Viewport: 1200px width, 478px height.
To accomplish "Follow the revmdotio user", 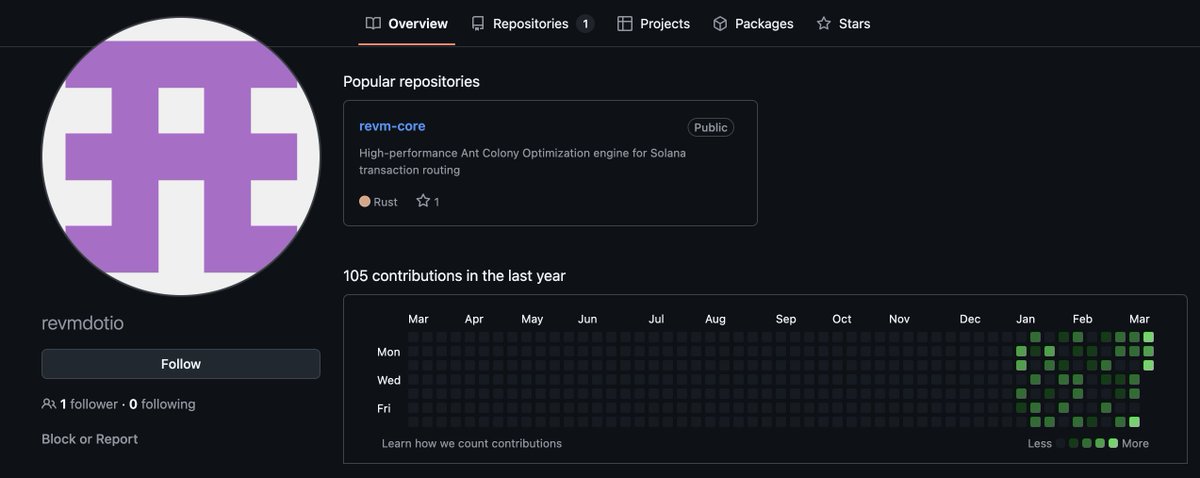I will point(181,364).
